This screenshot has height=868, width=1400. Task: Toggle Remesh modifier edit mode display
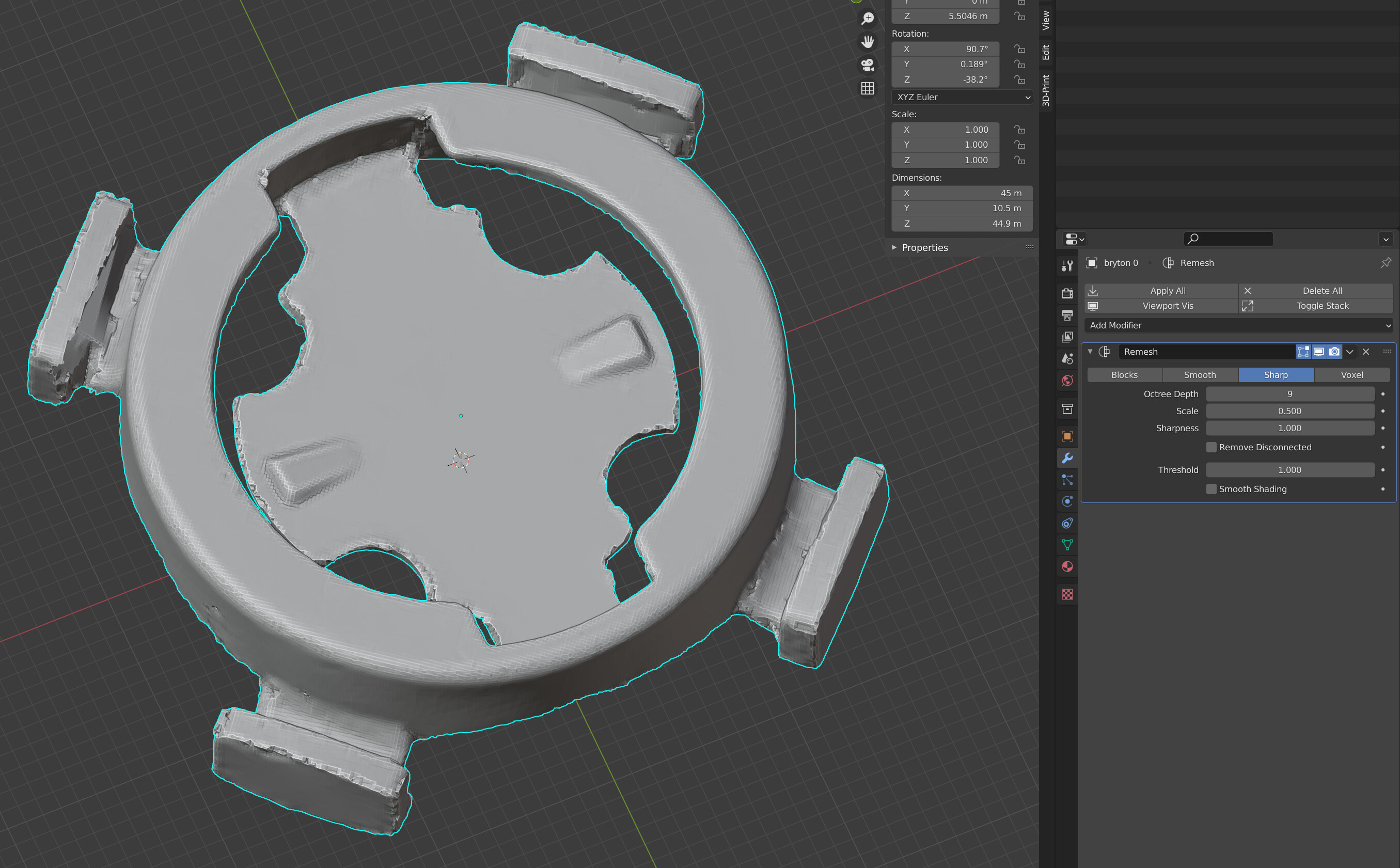click(x=1303, y=351)
